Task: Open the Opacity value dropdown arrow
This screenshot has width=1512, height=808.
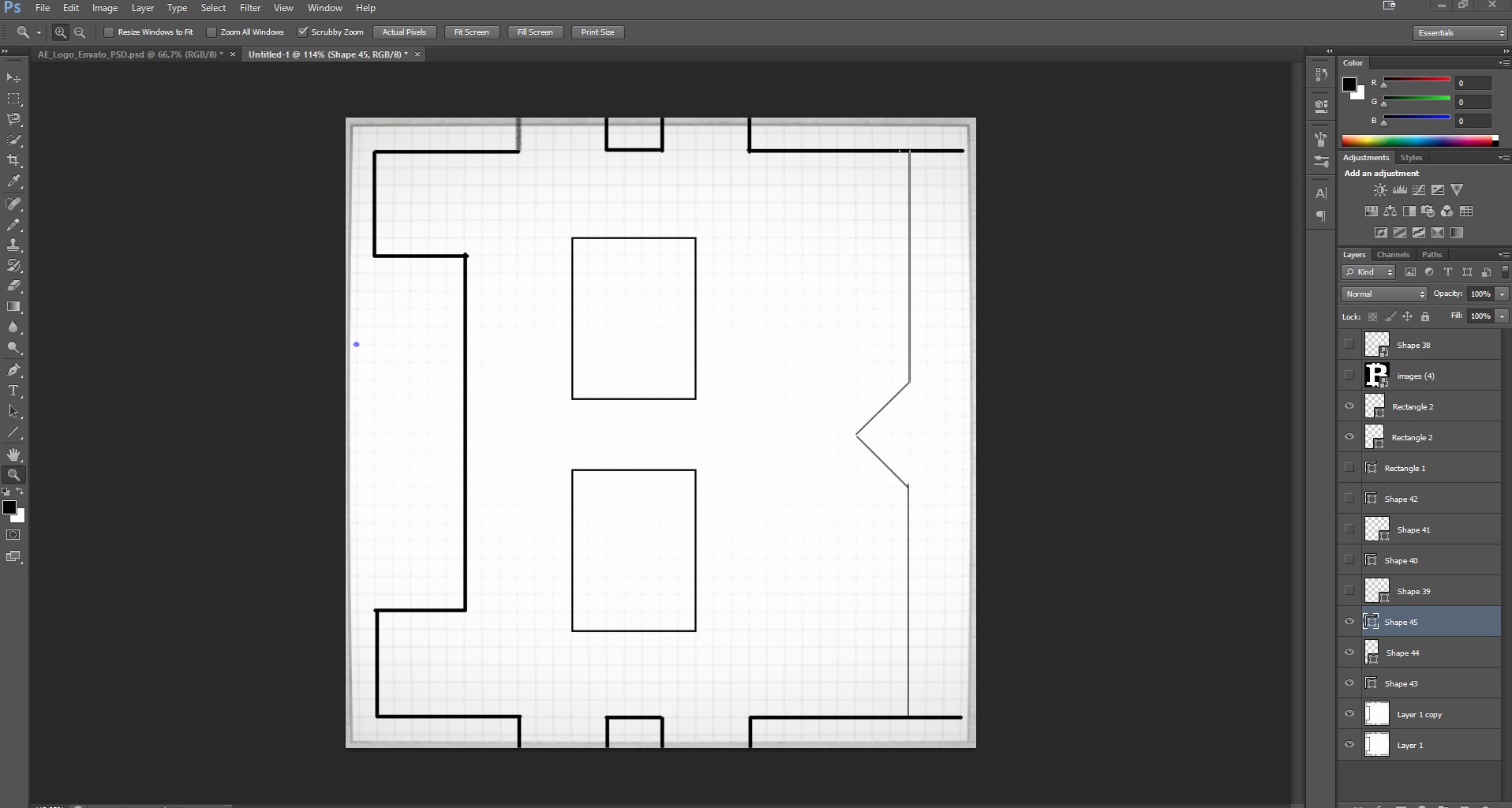Action: (x=1502, y=294)
